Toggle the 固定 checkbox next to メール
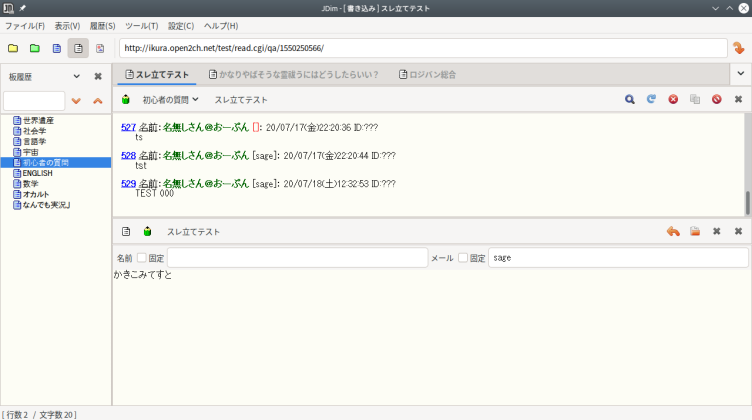 [x=463, y=258]
